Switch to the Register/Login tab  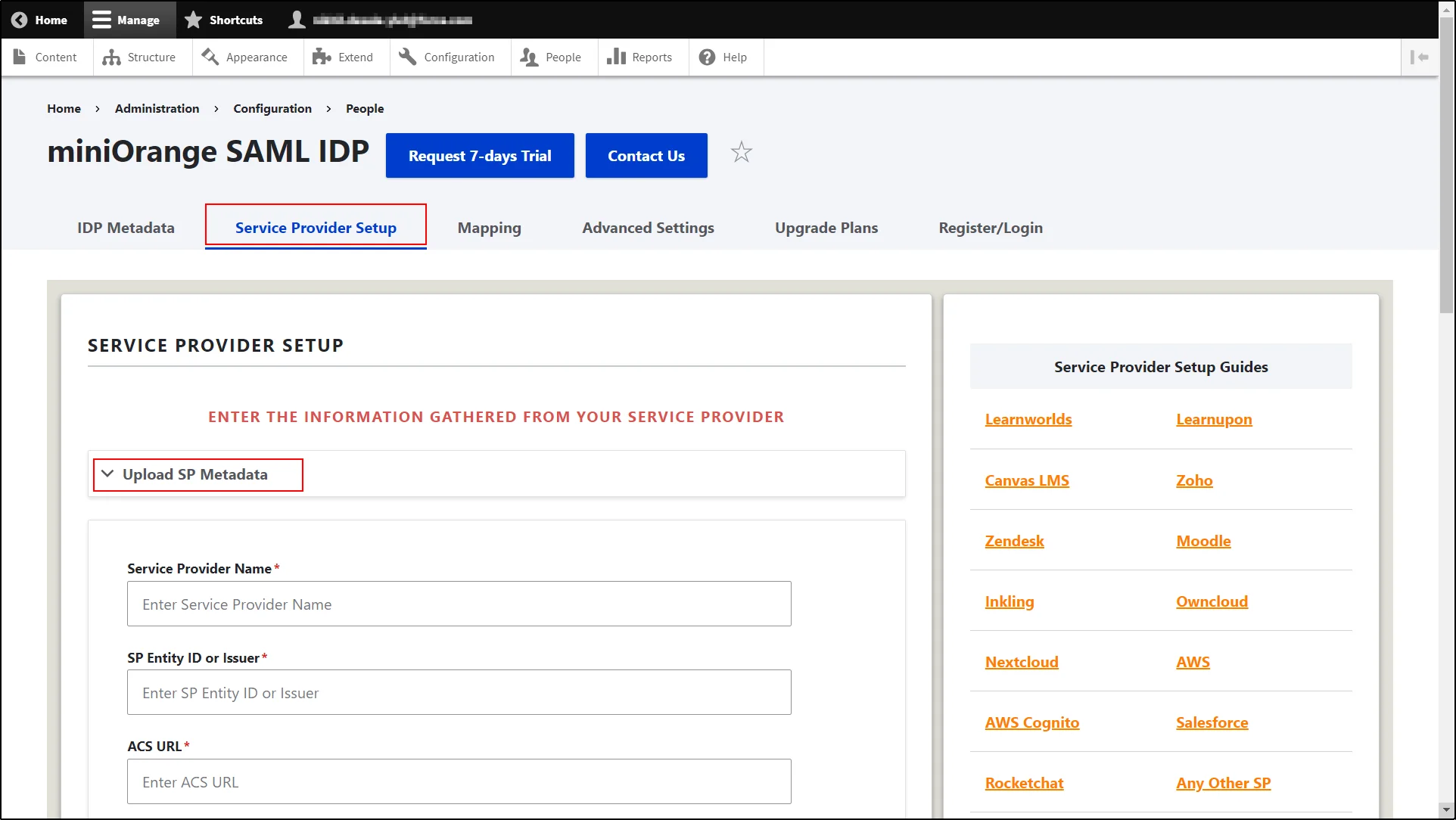click(991, 228)
